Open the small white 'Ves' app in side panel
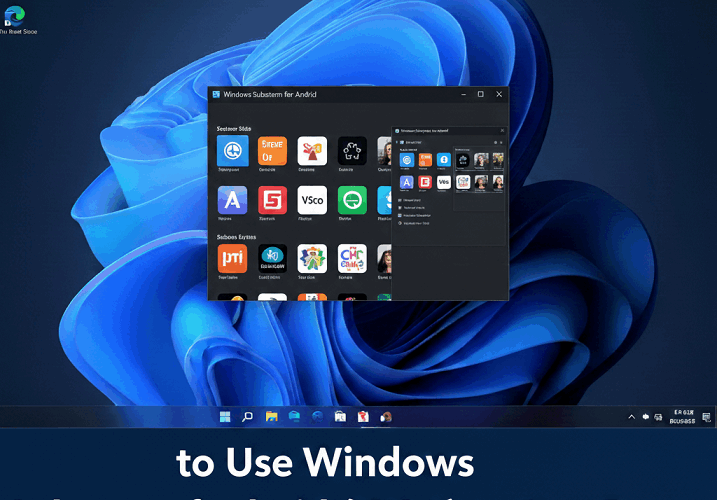 (444, 182)
